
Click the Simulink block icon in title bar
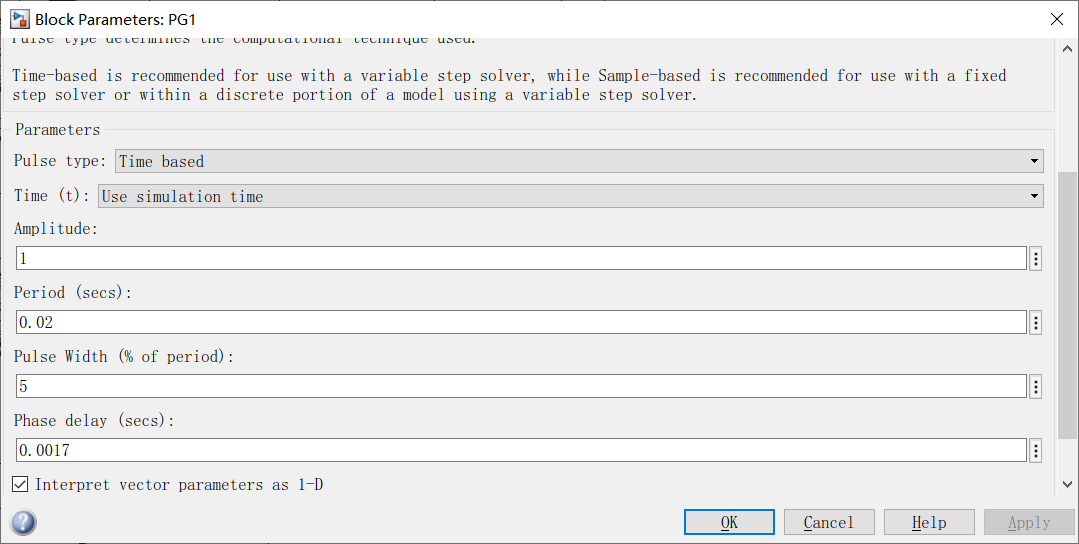pos(19,19)
